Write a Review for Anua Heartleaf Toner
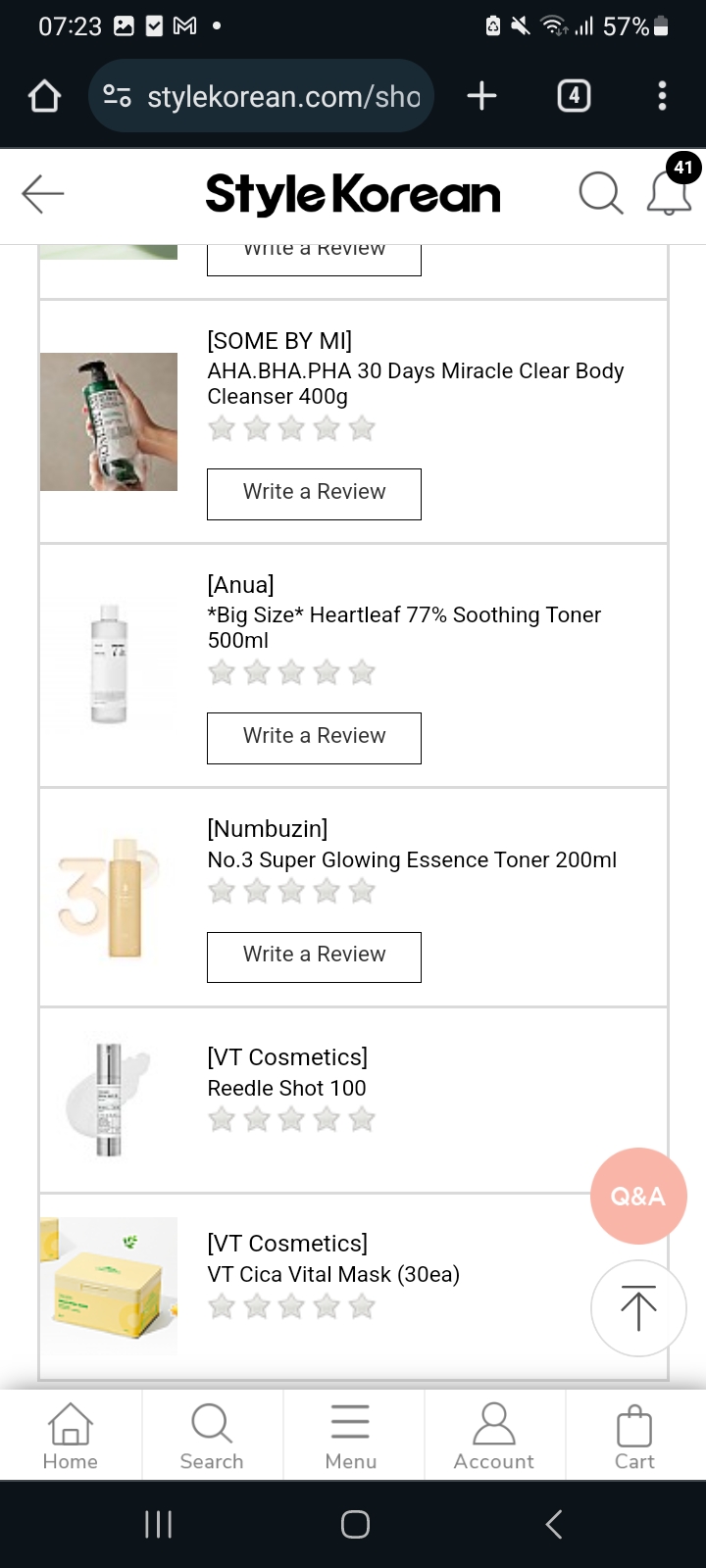 pyautogui.click(x=314, y=737)
